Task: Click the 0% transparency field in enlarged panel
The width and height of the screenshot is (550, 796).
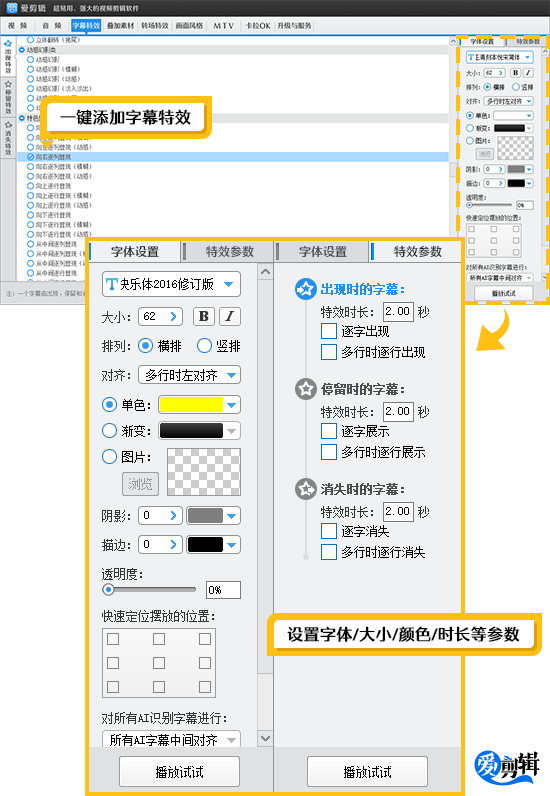Action: pos(223,590)
